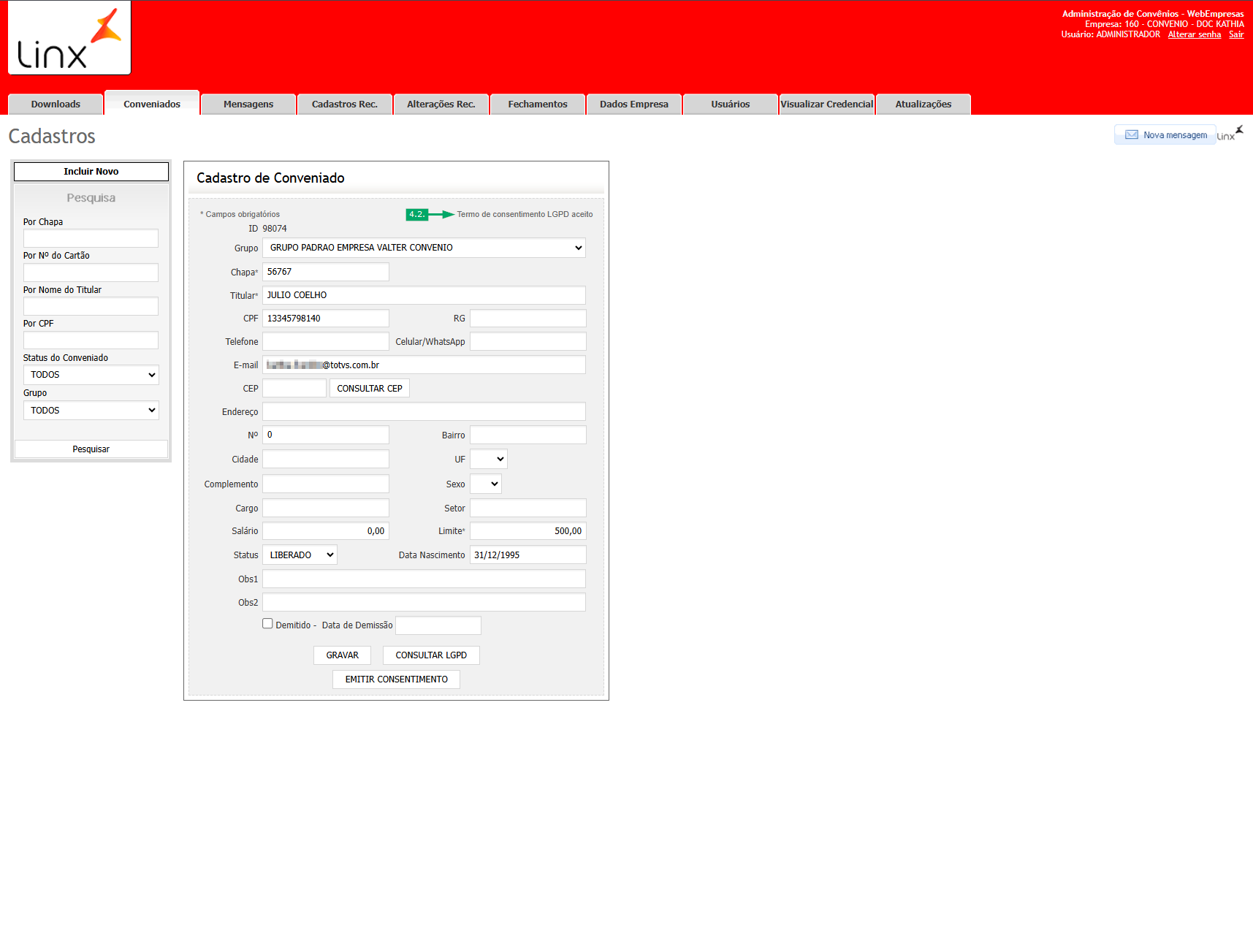The height and width of the screenshot is (952, 1253).
Task: Expand the UF state dropdown
Action: [x=489, y=459]
